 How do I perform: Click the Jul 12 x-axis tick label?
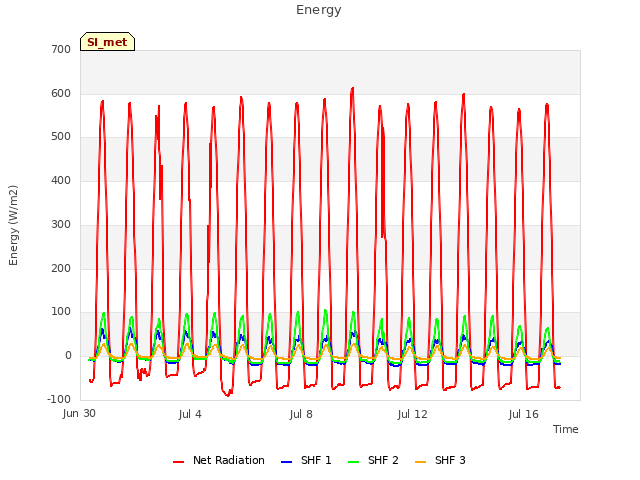412,414
